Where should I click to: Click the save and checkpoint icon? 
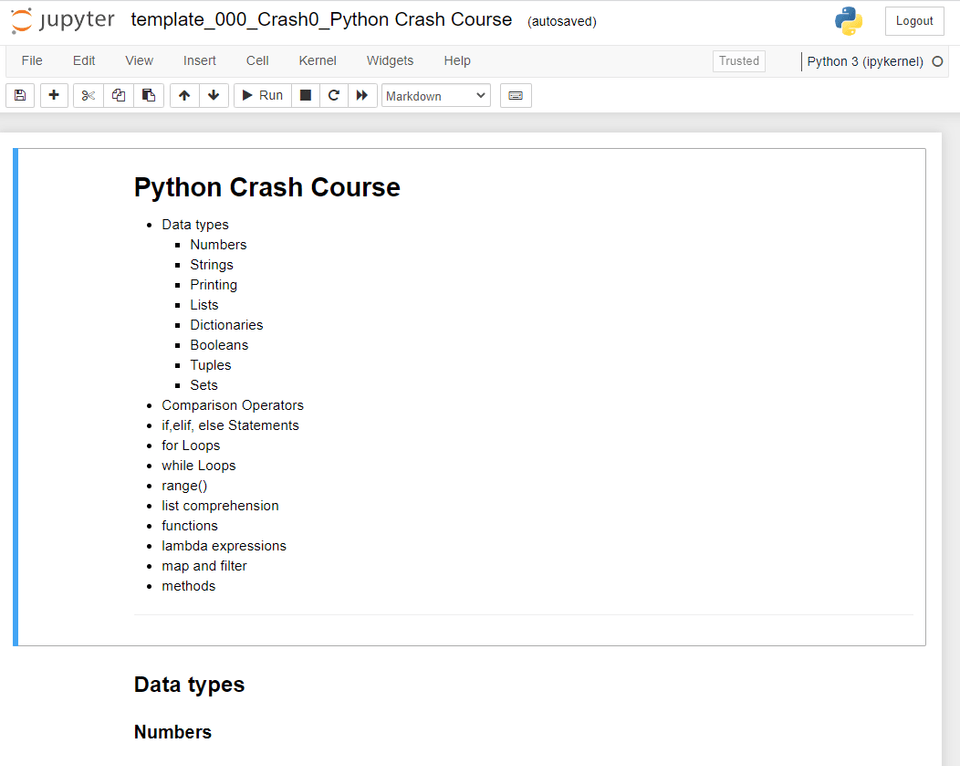[x=20, y=96]
